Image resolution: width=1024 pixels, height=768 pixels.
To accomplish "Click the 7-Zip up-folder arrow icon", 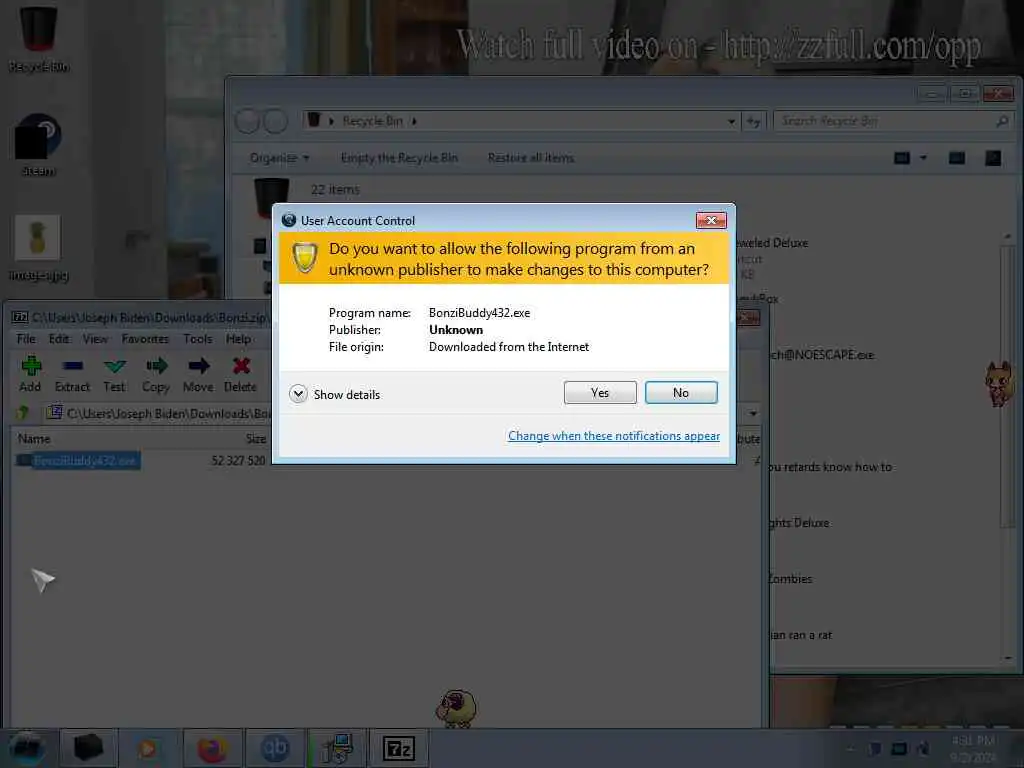I will (23, 413).
